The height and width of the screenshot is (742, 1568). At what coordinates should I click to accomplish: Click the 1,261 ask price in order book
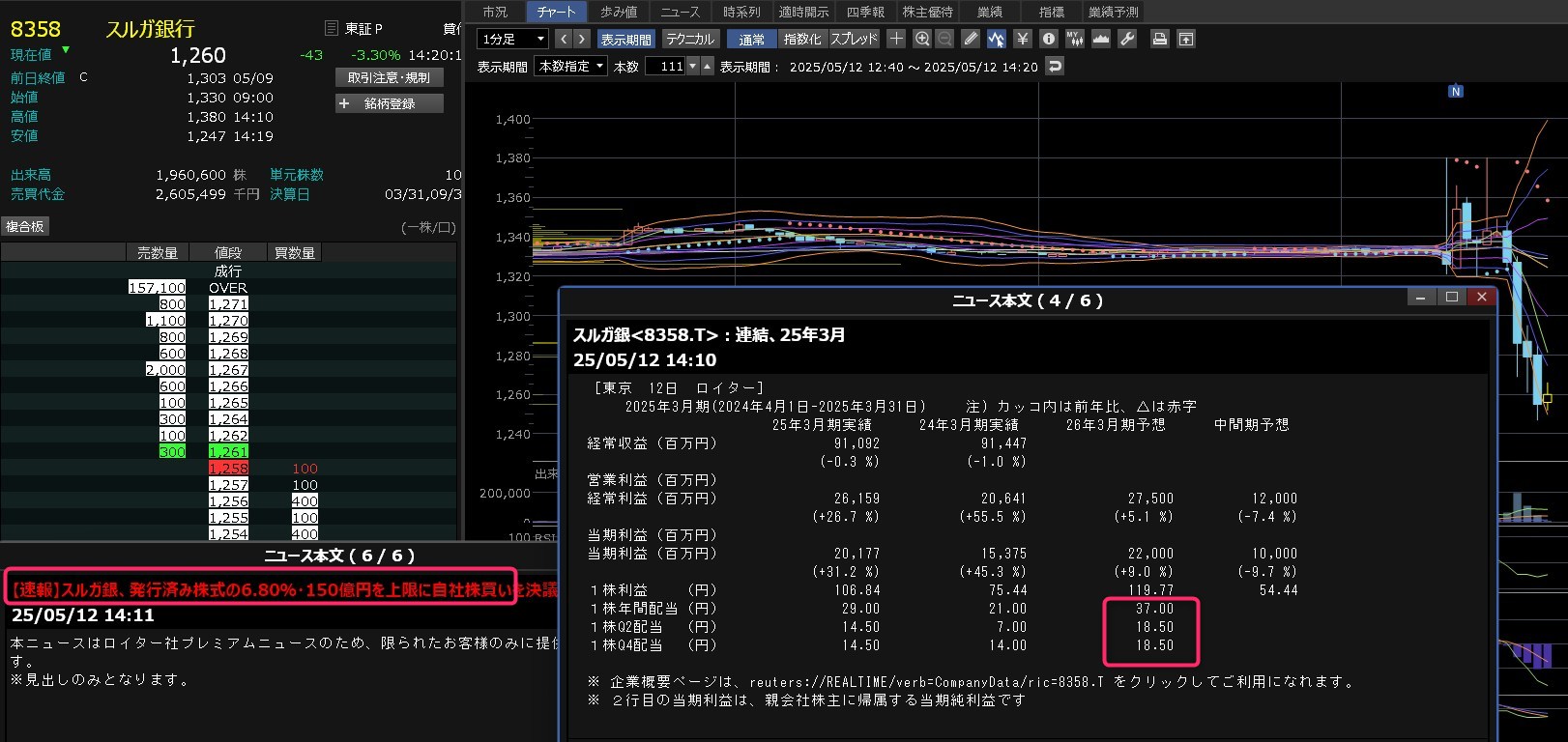coord(228,452)
